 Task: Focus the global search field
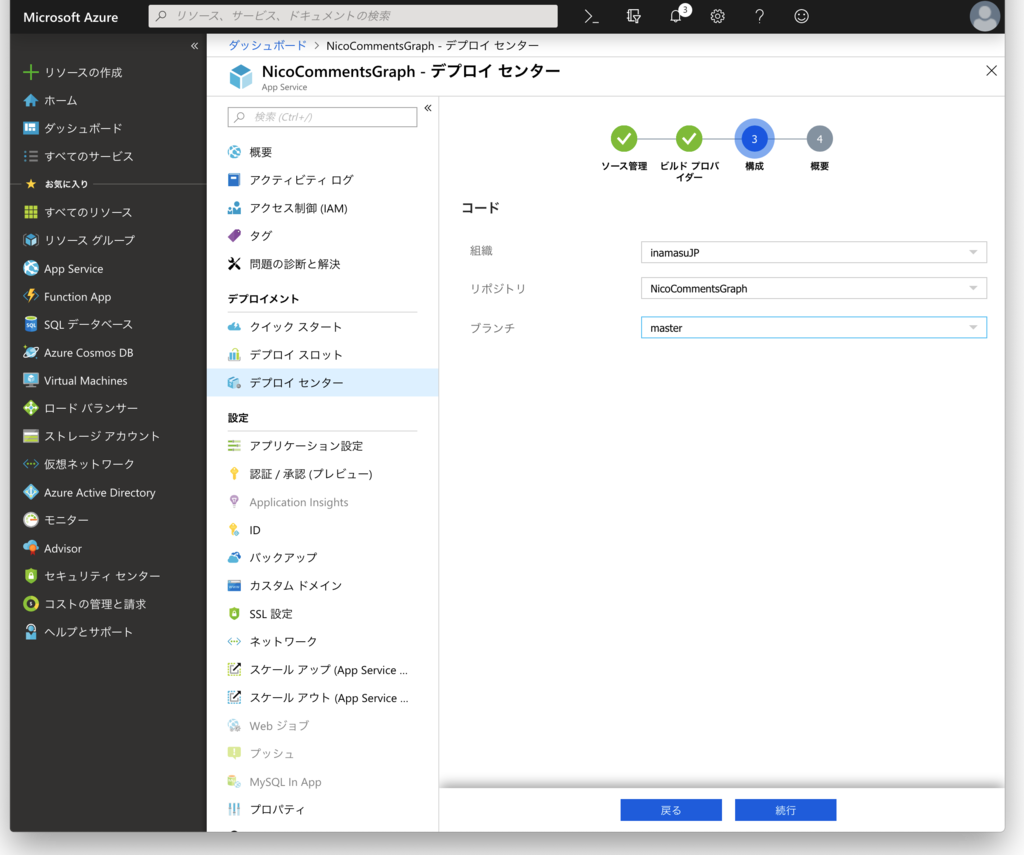pos(353,16)
